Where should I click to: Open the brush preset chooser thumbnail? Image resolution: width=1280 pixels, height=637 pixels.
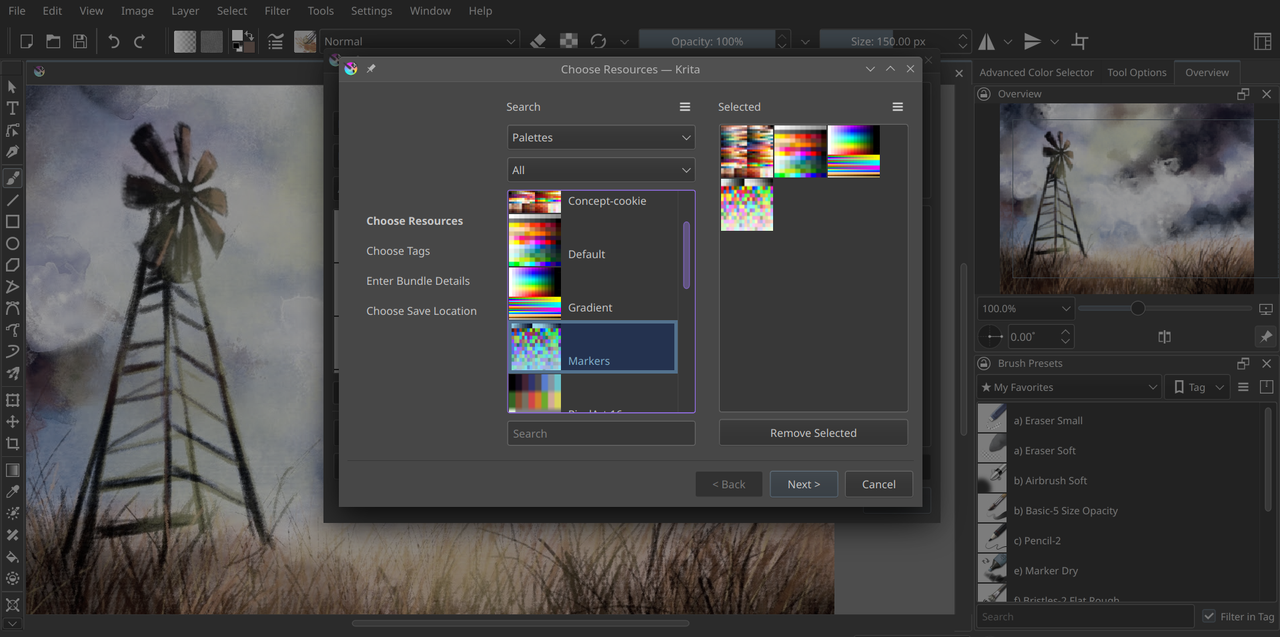tap(305, 41)
